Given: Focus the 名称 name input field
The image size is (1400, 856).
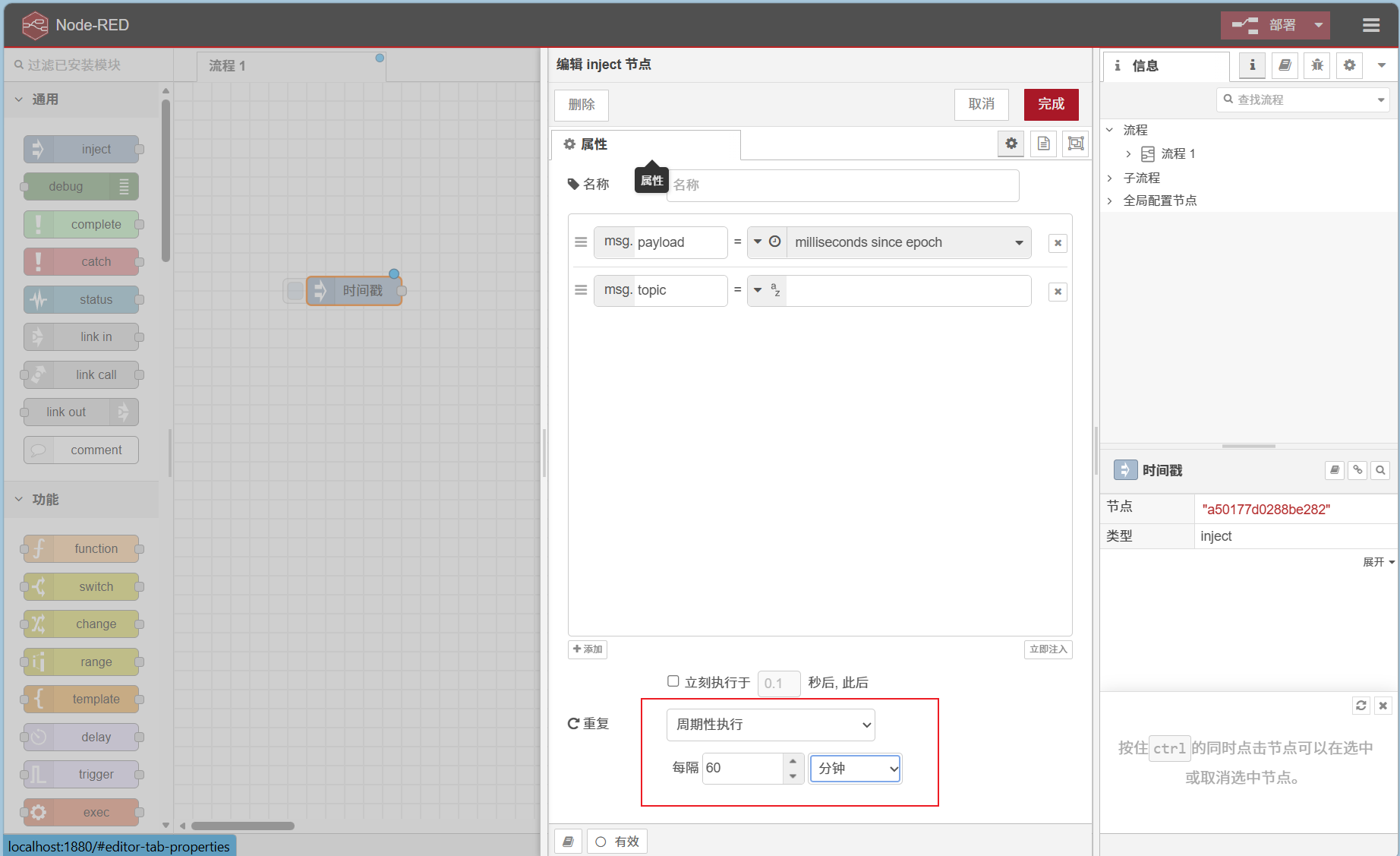Looking at the screenshot, I should coord(843,185).
